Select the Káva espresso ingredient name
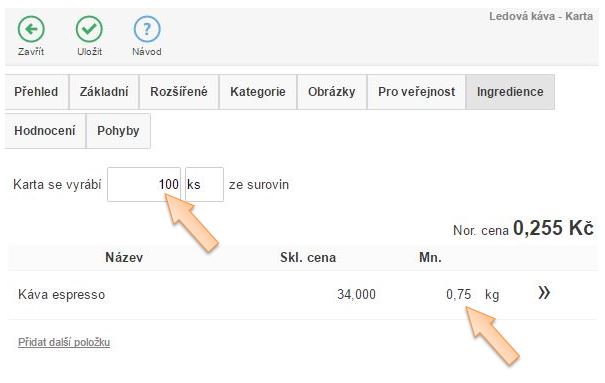Image resolution: width=605 pixels, height=383 pixels. coord(61,295)
